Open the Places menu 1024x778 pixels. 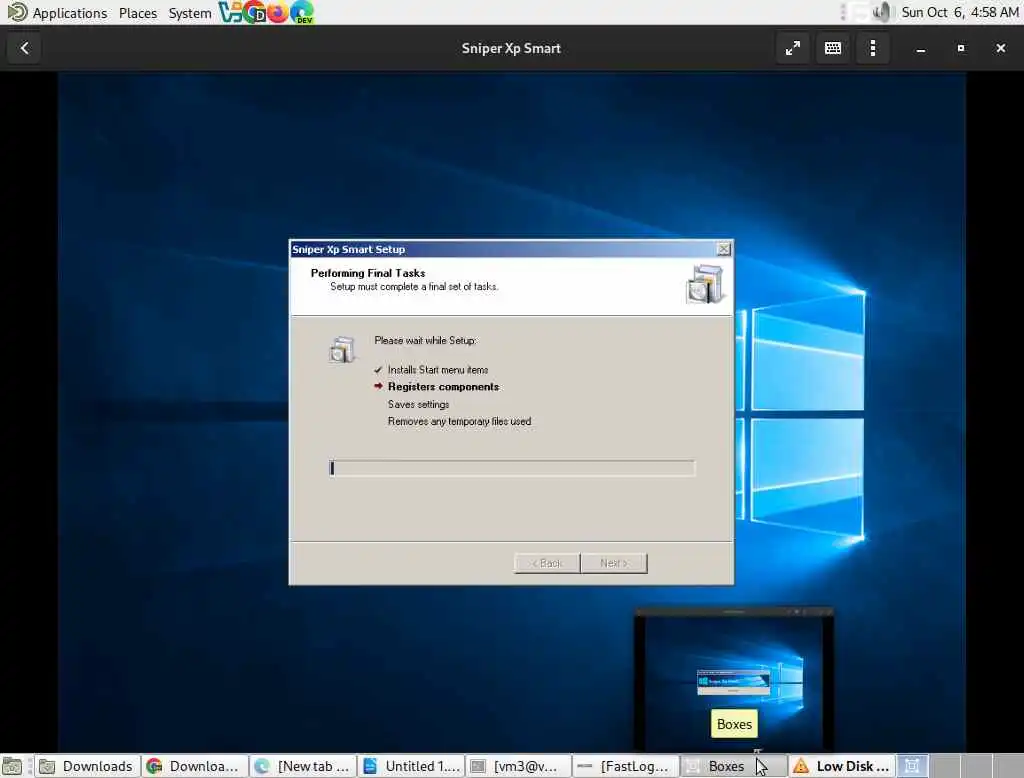[138, 13]
